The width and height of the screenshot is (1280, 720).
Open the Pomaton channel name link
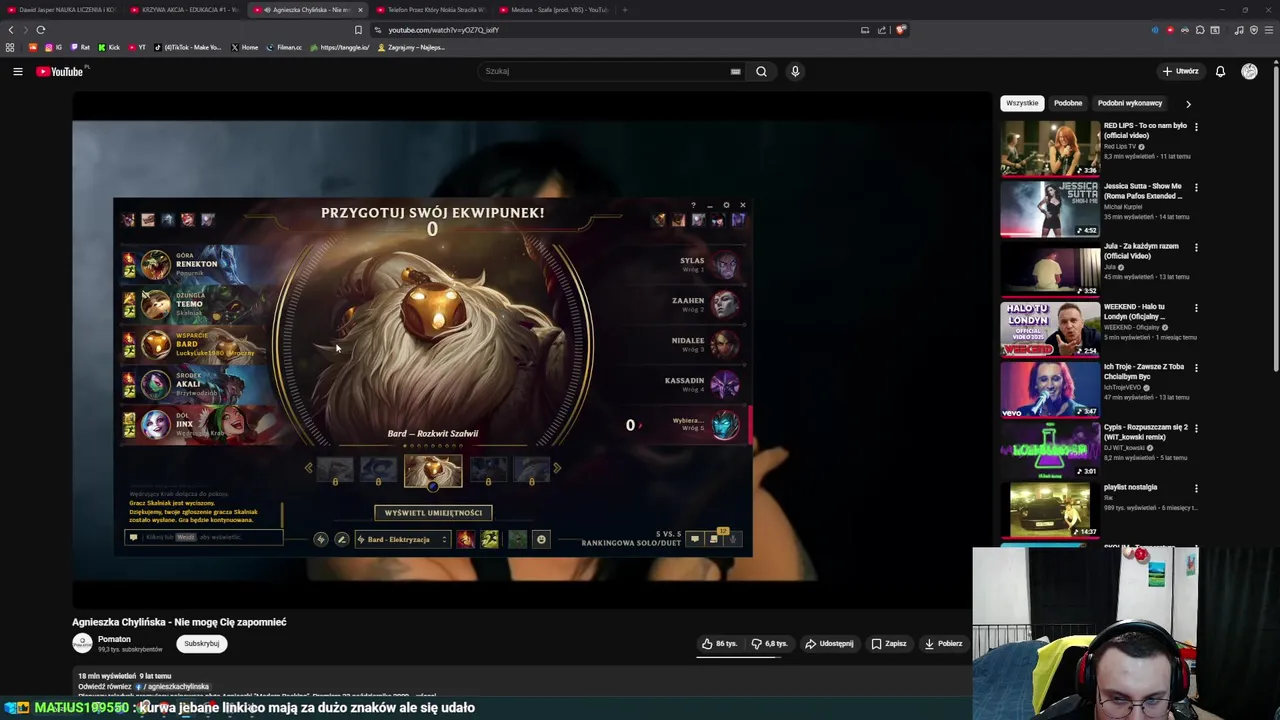coord(114,639)
